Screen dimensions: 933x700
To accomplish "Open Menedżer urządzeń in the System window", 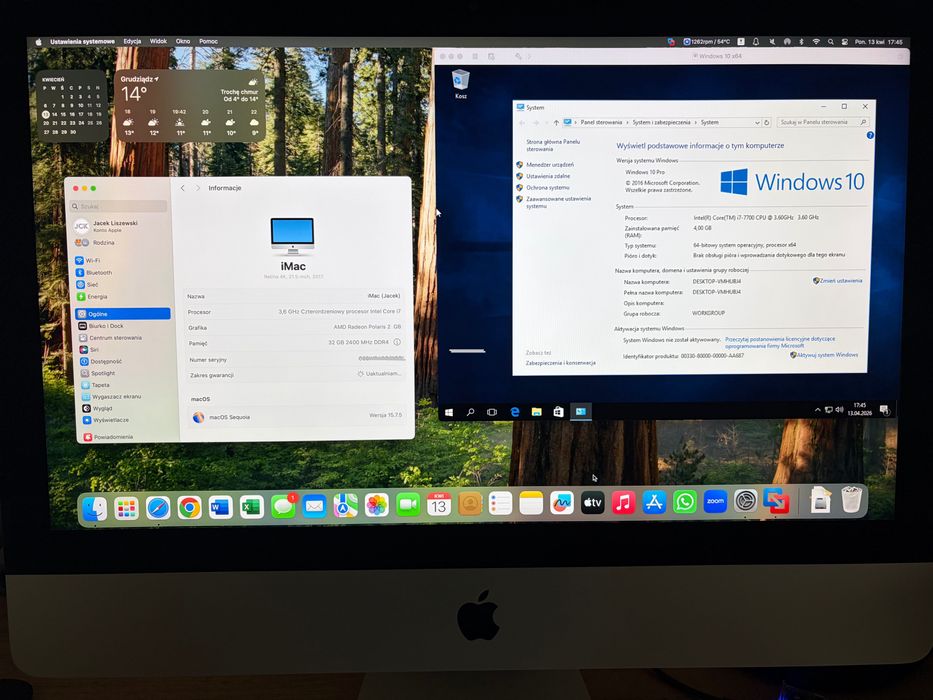I will coord(550,165).
